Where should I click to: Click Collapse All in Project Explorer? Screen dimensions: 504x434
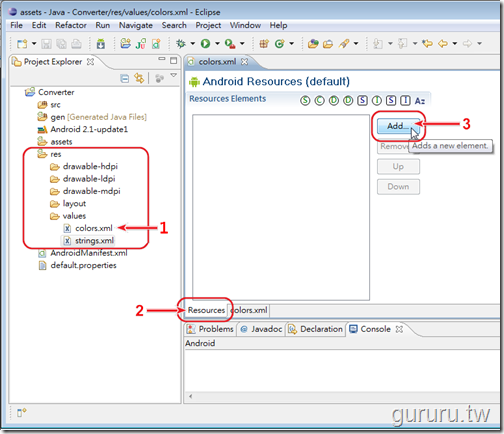pos(124,79)
